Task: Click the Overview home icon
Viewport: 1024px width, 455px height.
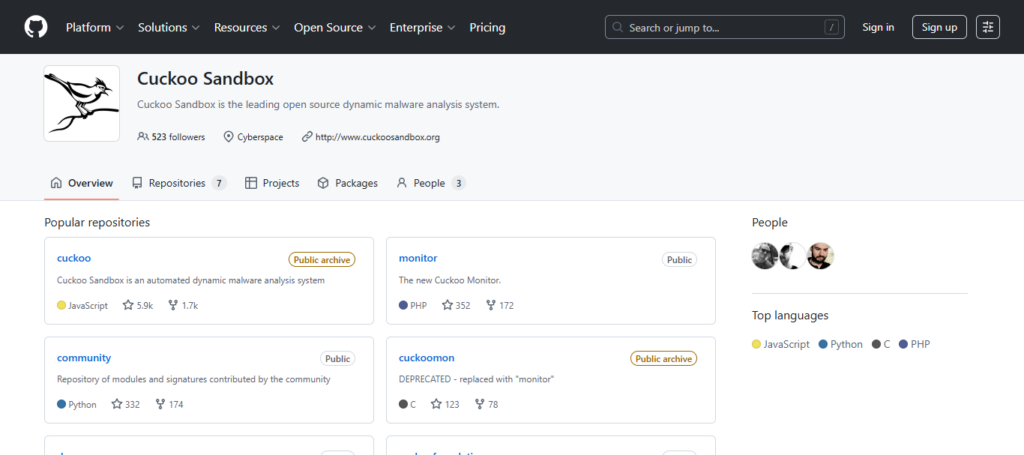Action: pos(56,183)
